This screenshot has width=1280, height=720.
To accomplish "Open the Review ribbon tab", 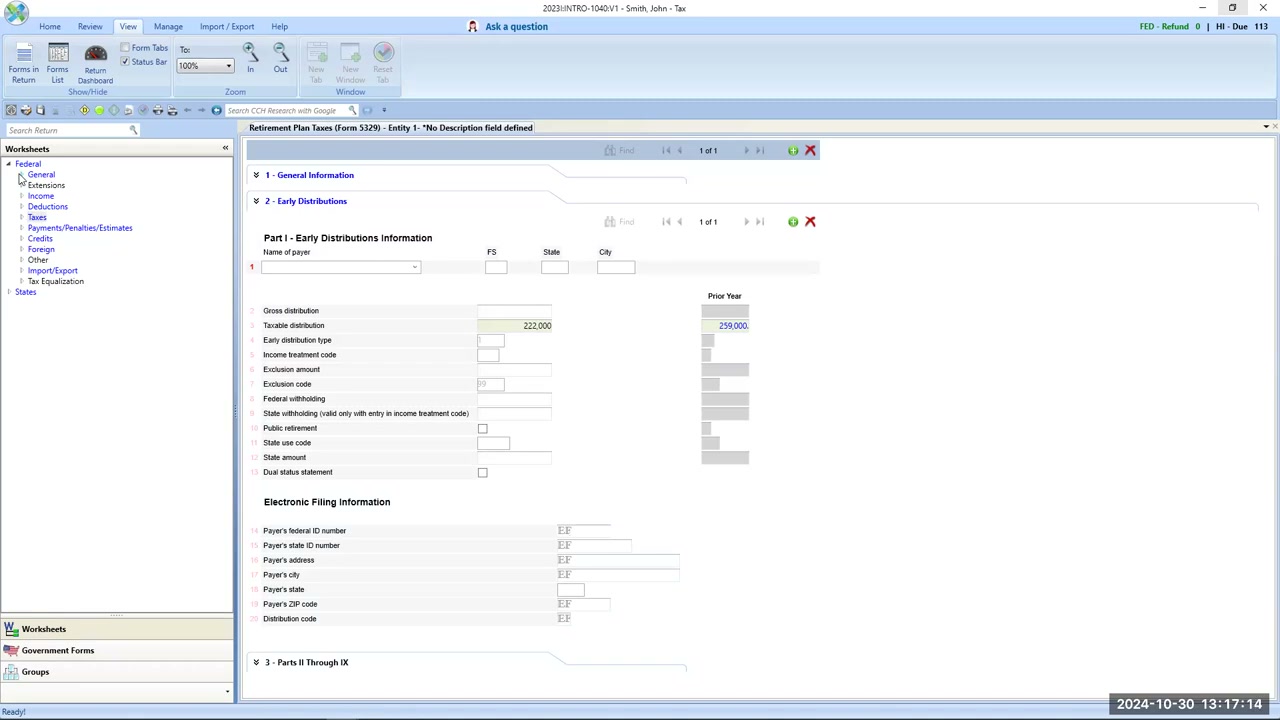I will click(x=90, y=27).
